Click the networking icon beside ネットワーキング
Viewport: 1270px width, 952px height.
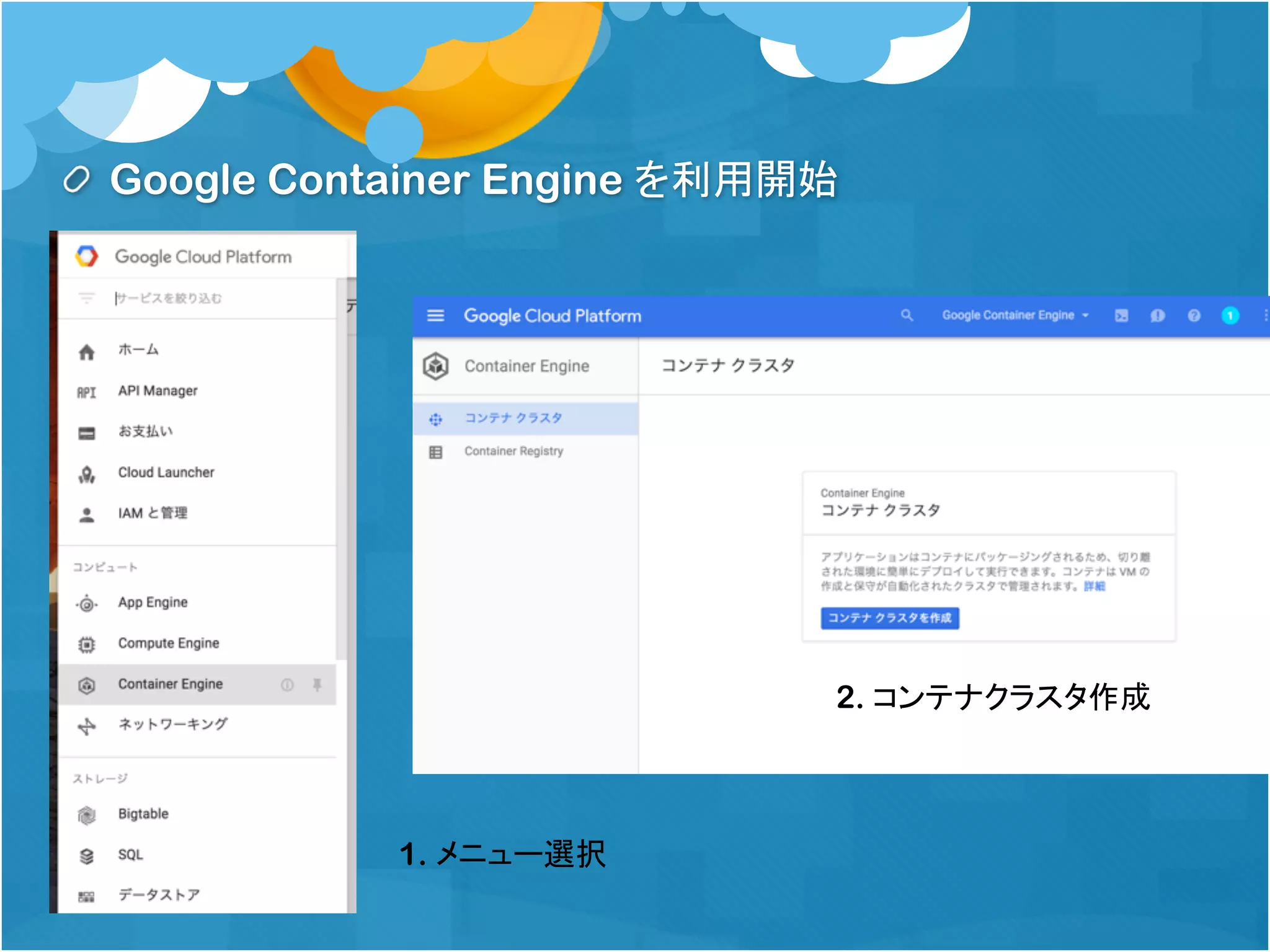(87, 726)
